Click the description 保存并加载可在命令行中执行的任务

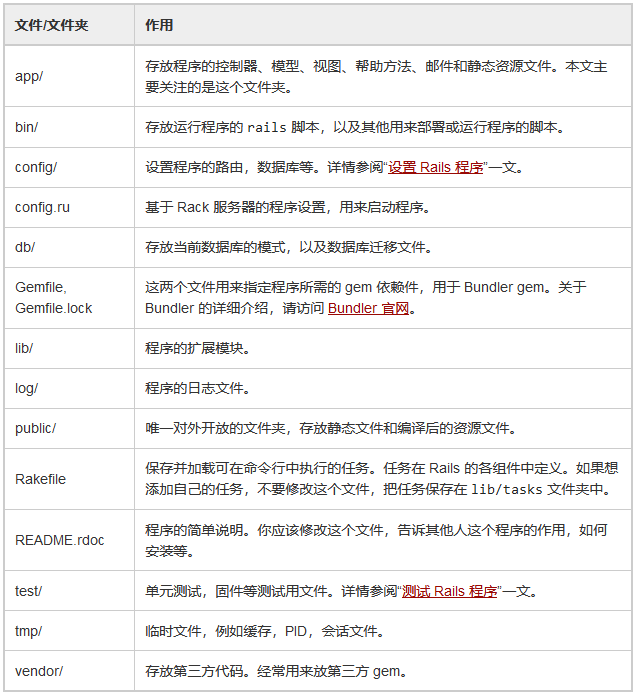(x=381, y=479)
